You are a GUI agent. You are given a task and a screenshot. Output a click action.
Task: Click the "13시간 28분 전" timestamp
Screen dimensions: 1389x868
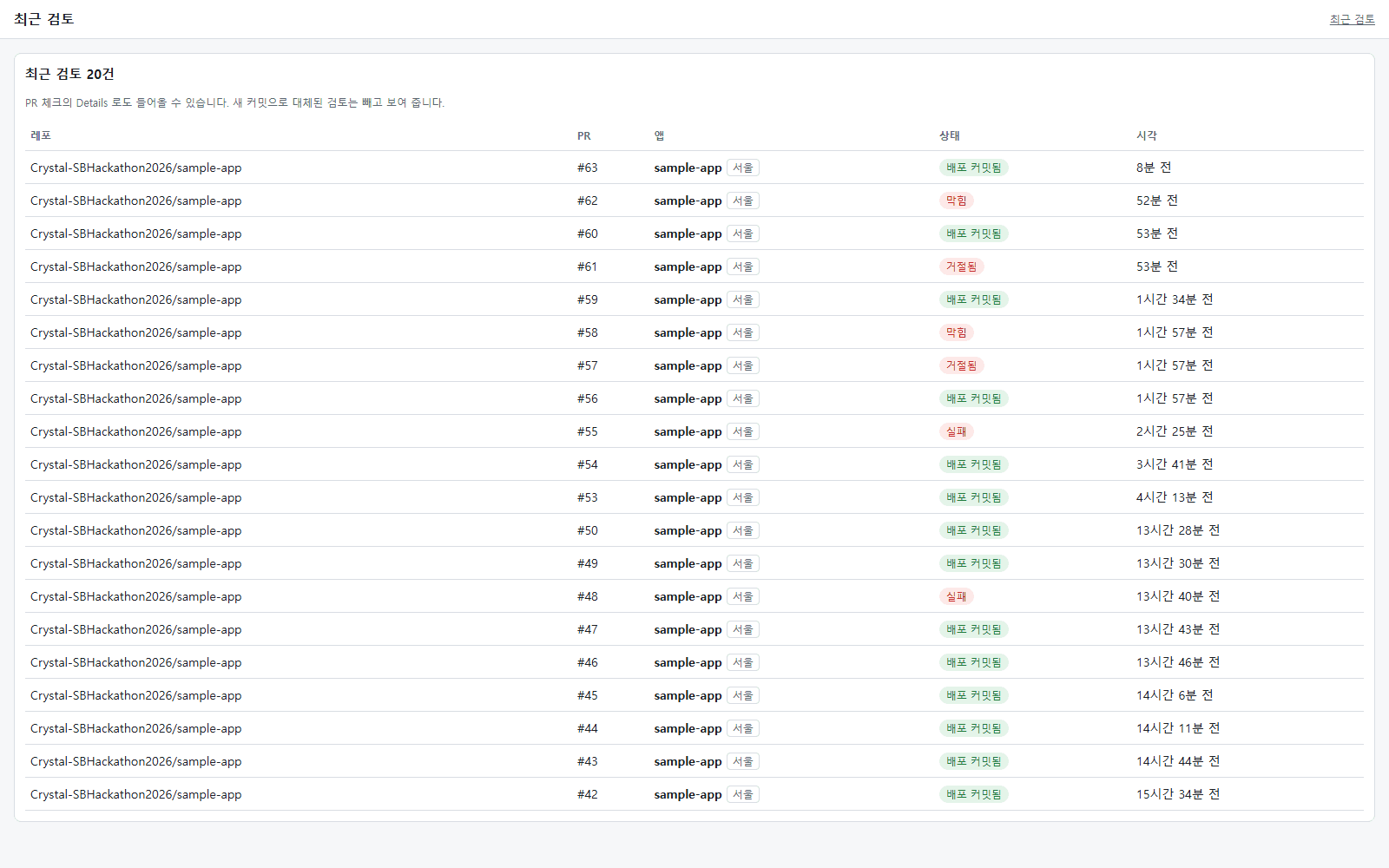pyautogui.click(x=1178, y=530)
